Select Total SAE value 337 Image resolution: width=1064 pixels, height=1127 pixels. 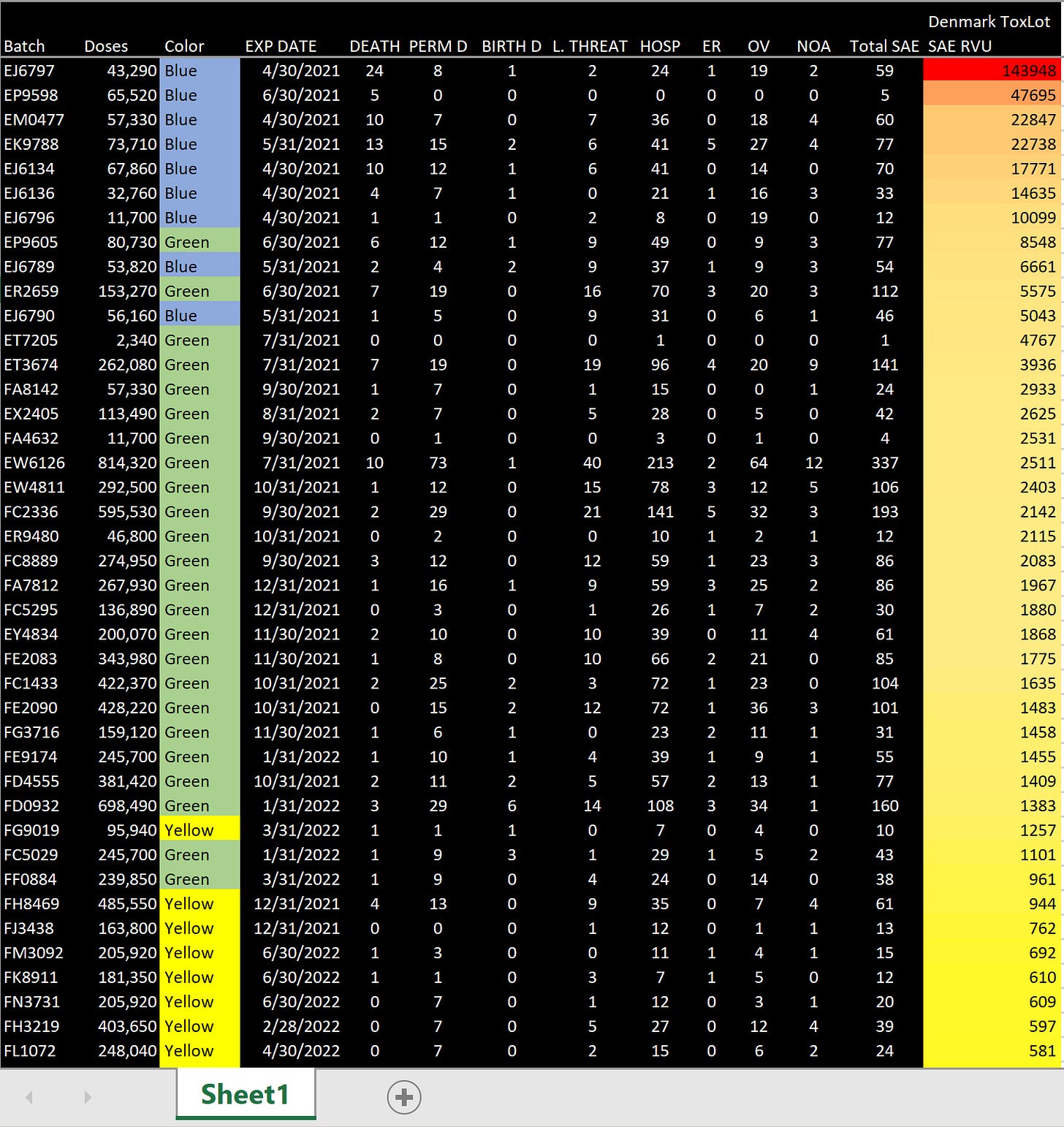884,463
